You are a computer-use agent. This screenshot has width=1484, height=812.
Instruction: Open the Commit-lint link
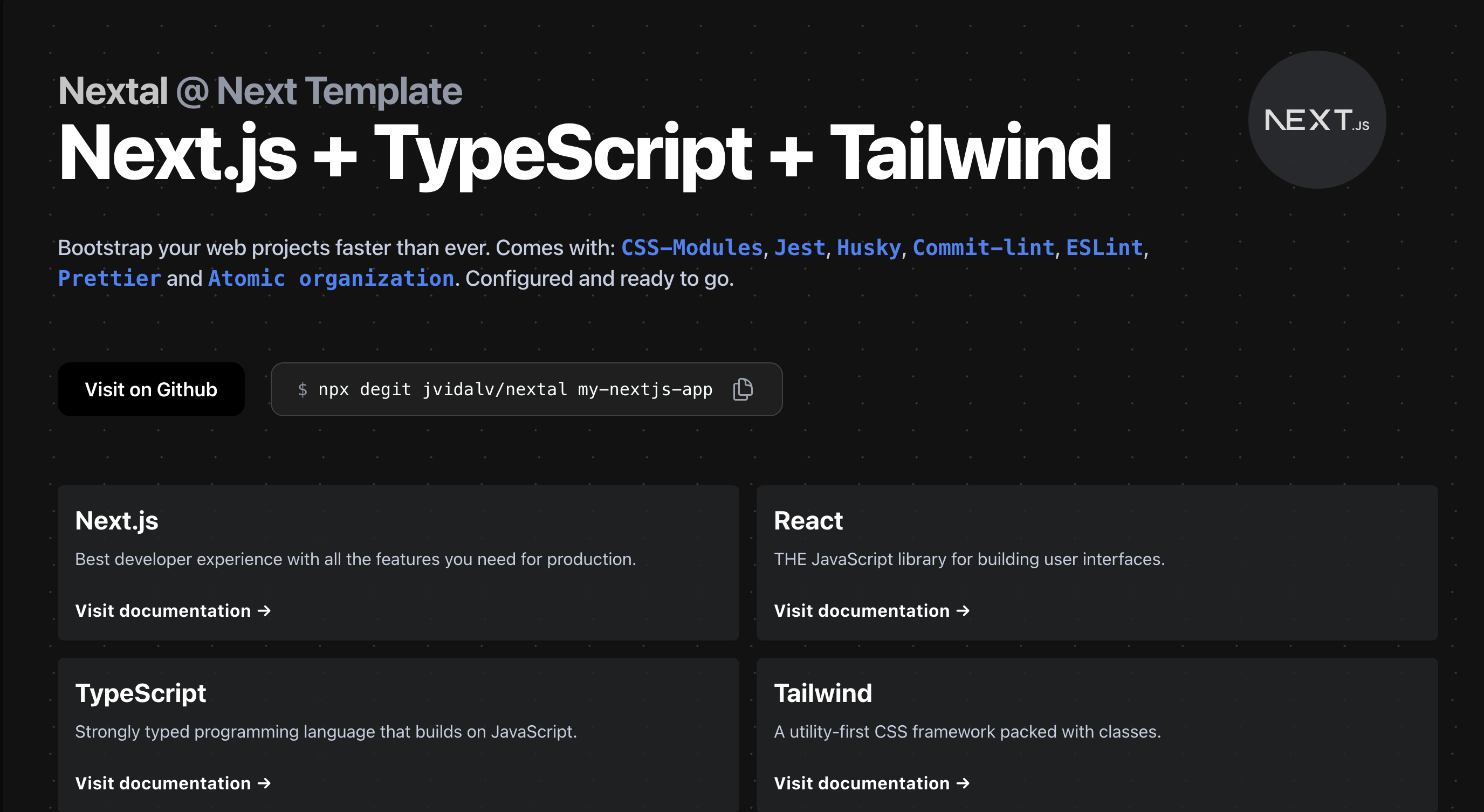983,247
